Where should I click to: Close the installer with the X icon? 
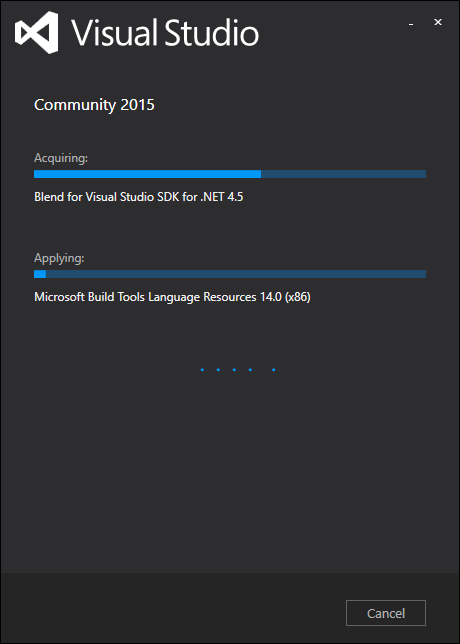(438, 22)
